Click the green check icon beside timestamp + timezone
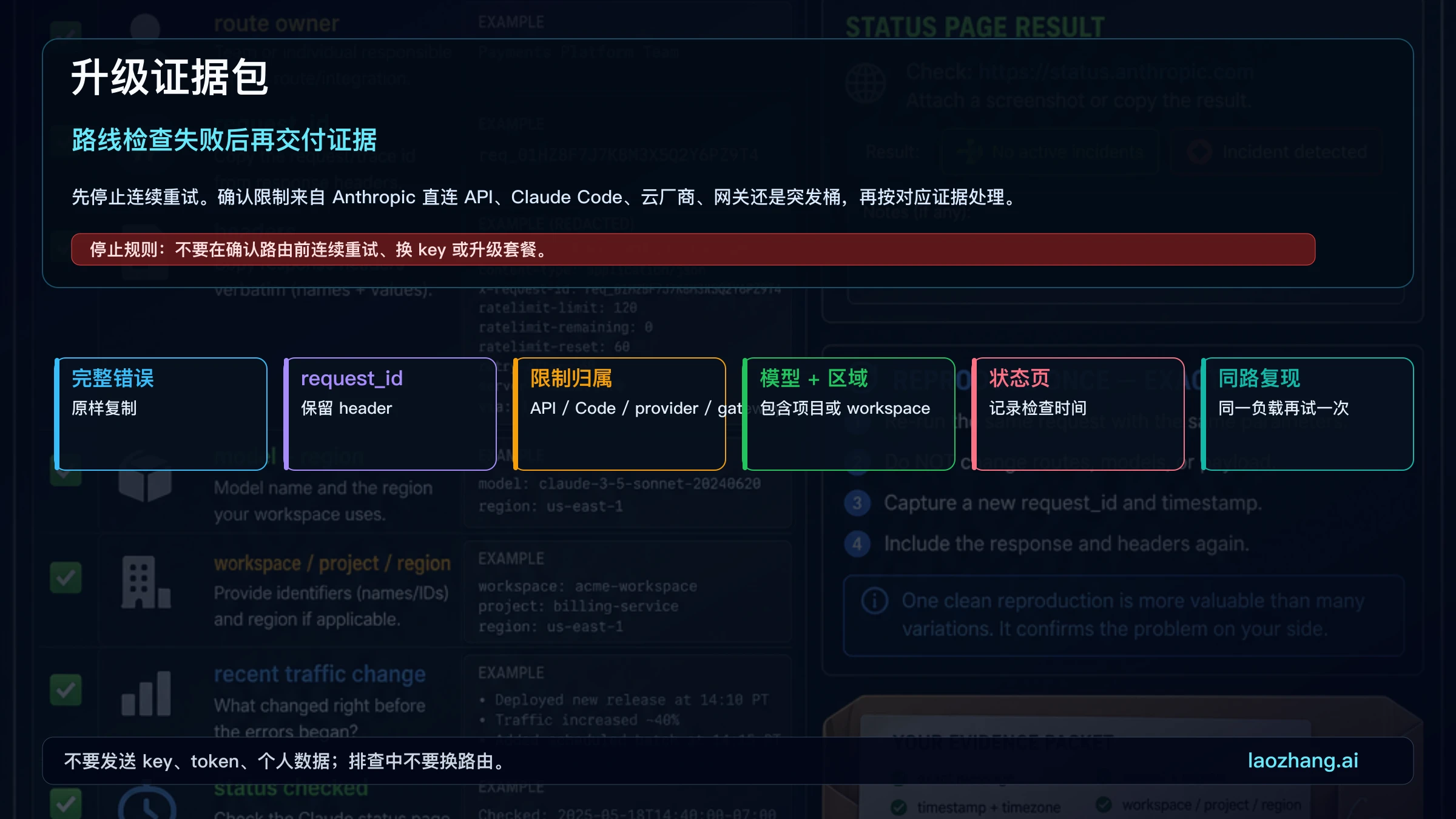 pos(898,807)
